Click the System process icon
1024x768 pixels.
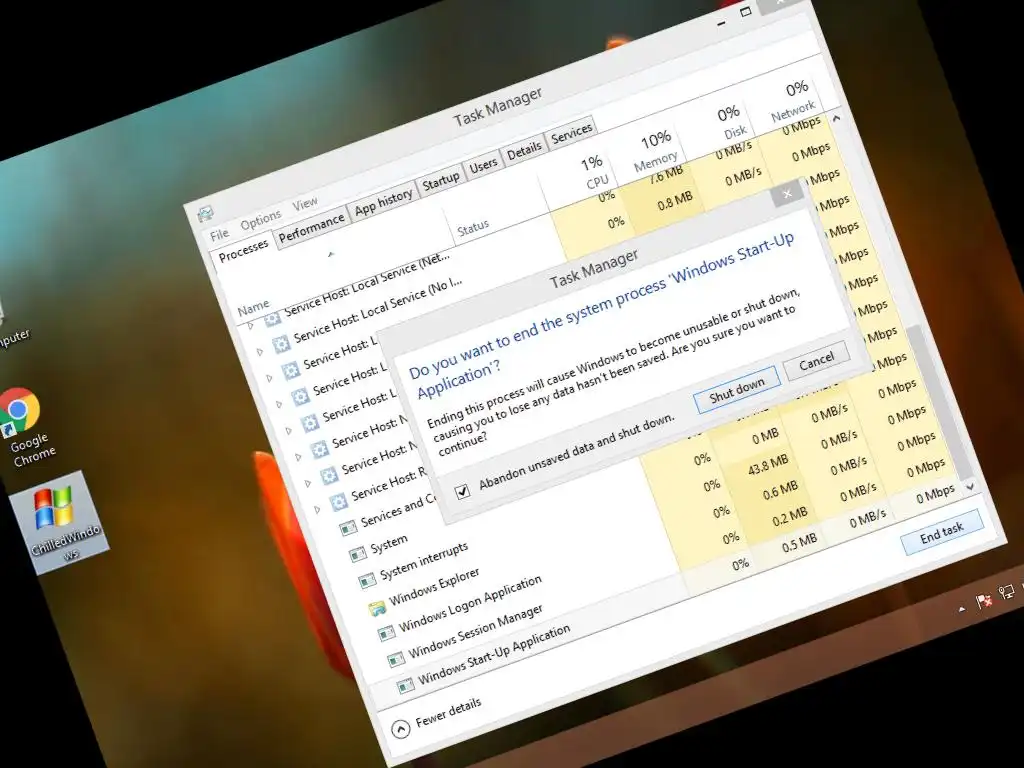(357, 554)
